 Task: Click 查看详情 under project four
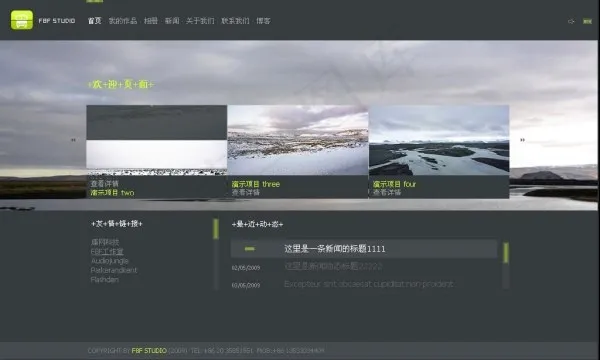pos(387,192)
